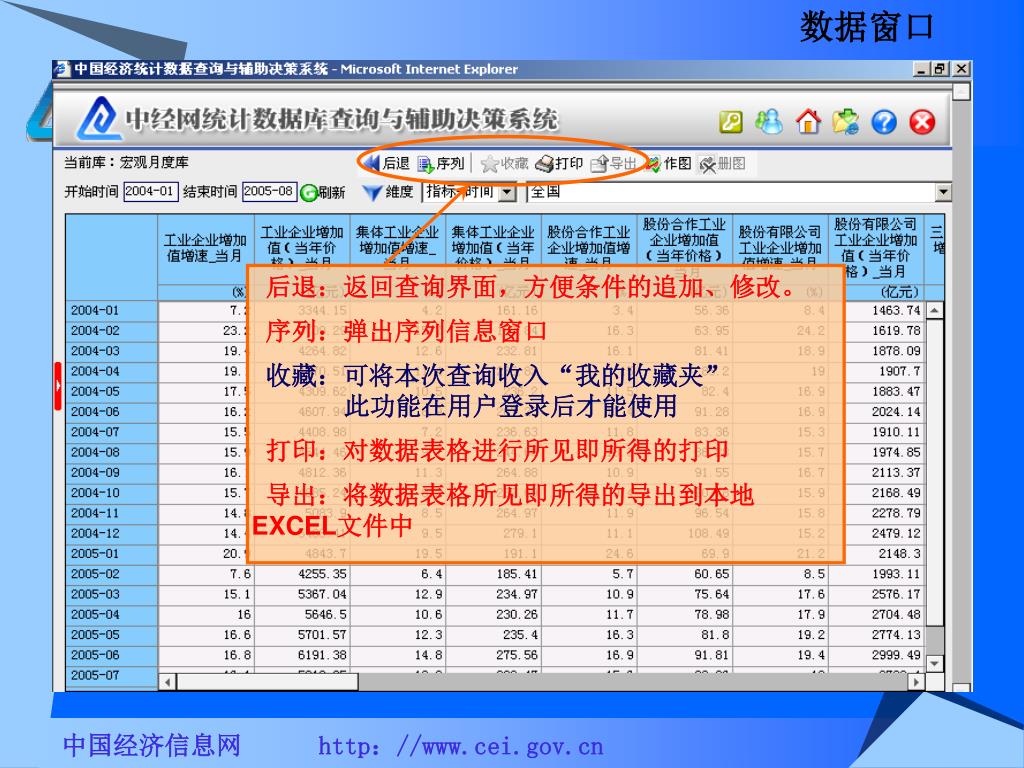Expand the red side panel handle
The width and height of the screenshot is (1024, 768).
[57, 386]
